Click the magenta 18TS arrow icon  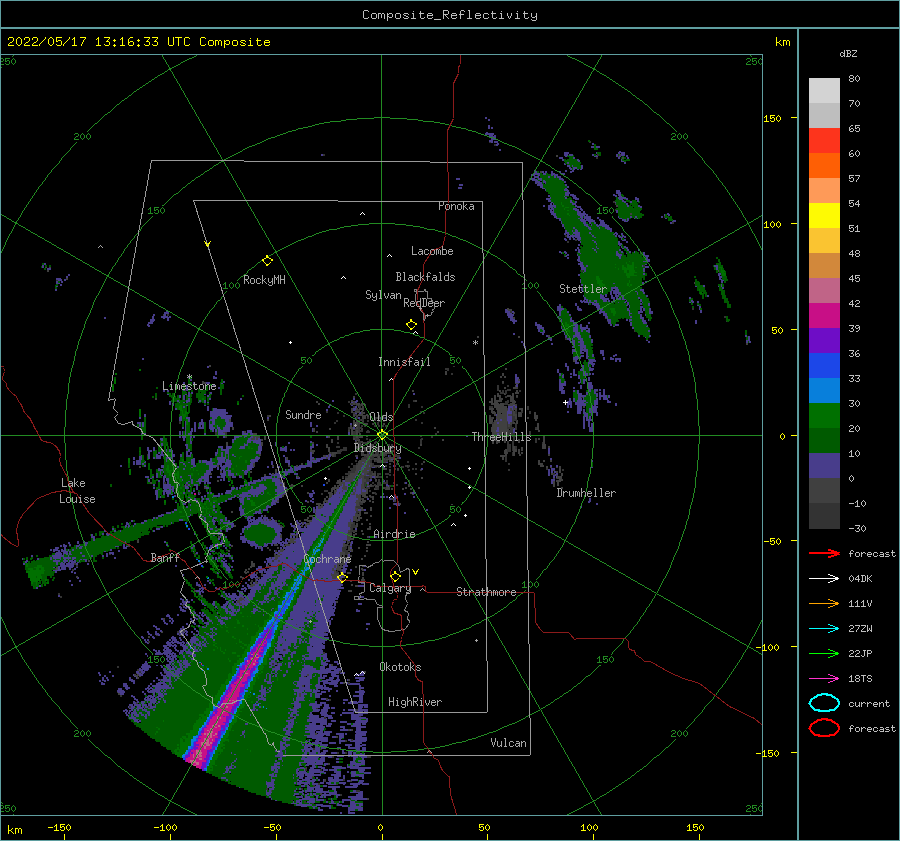coord(824,679)
